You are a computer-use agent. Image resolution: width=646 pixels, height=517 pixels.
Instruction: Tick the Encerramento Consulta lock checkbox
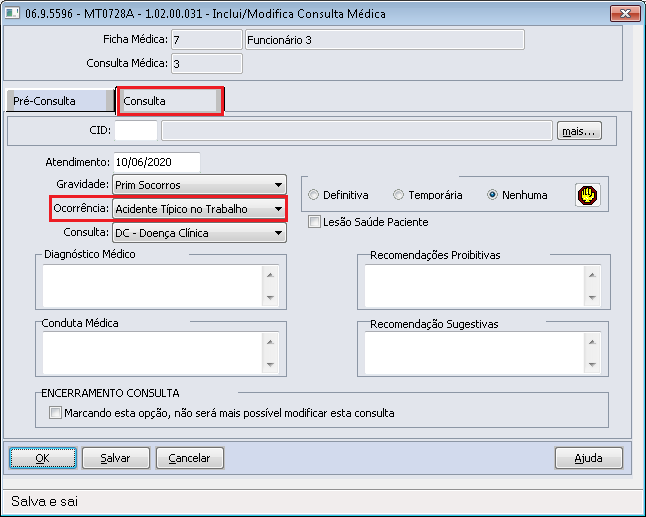55,413
